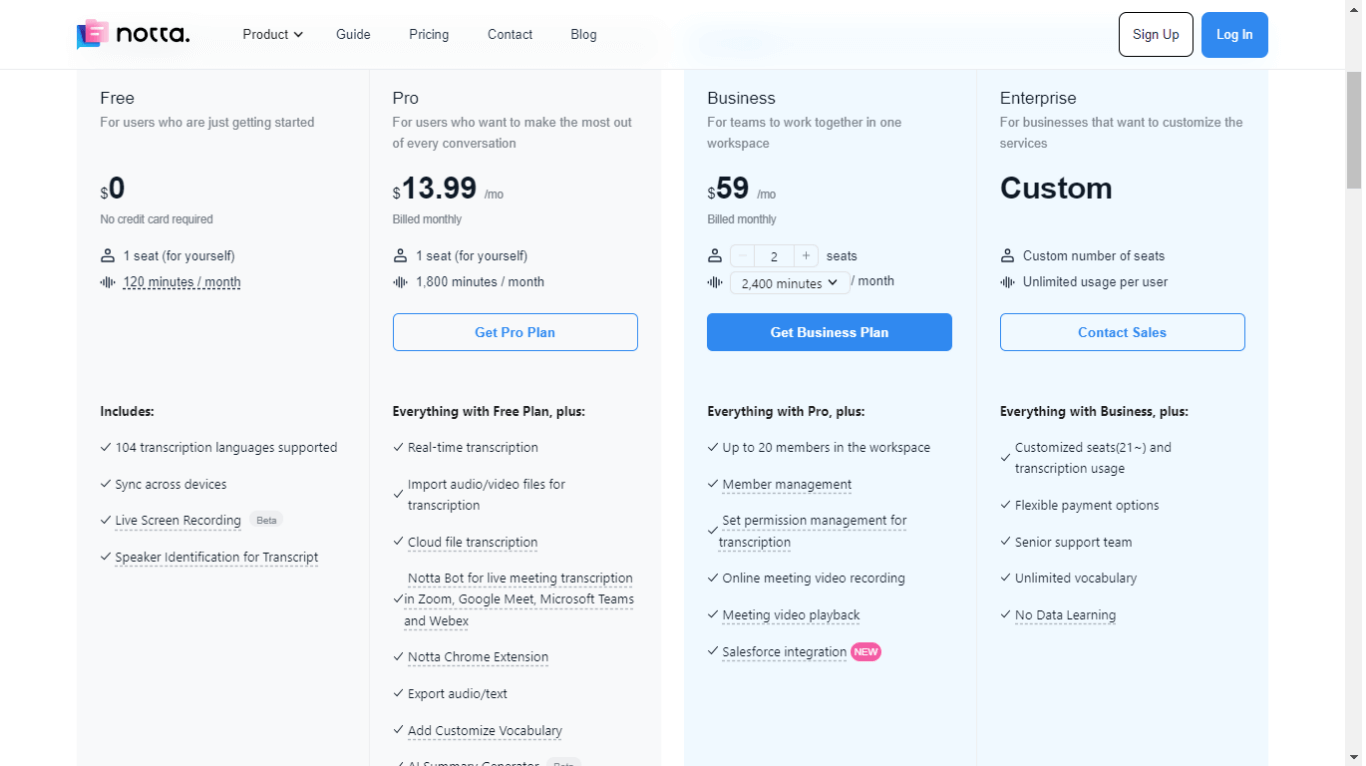The image size is (1366, 766).
Task: Click 'Import audio/video files for transcription'
Action: pyautogui.click(x=486, y=494)
